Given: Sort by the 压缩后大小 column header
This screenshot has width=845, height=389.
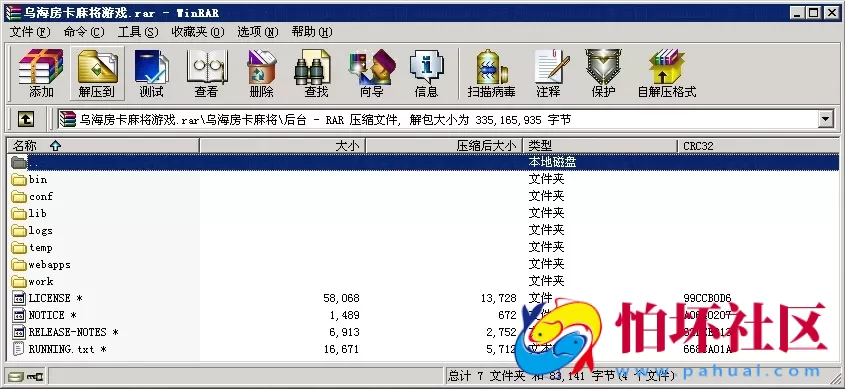Looking at the screenshot, I should tap(444, 146).
